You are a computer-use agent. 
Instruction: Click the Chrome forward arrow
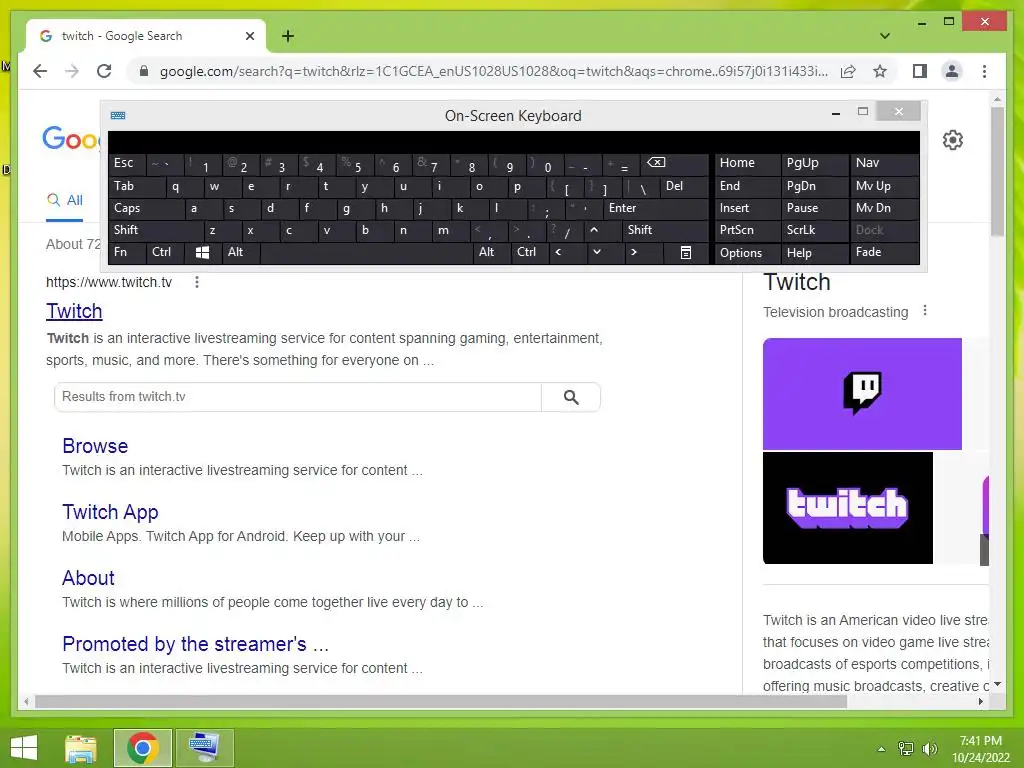[x=72, y=71]
